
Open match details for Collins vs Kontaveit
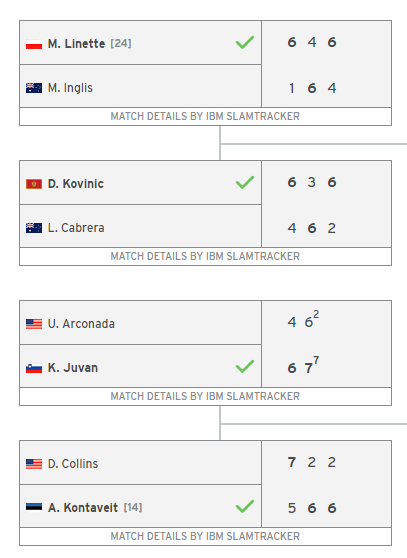pyautogui.click(x=205, y=536)
